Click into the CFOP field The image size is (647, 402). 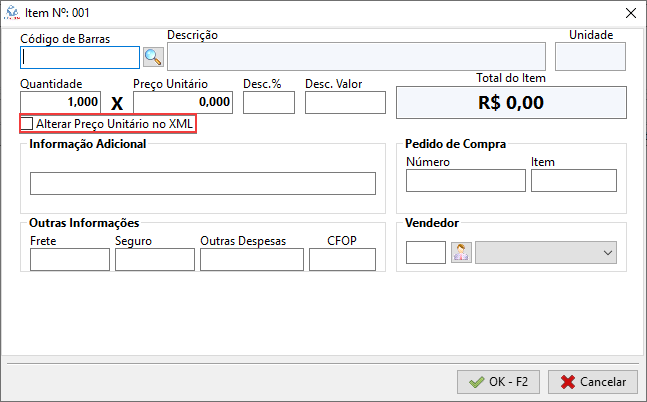342,260
